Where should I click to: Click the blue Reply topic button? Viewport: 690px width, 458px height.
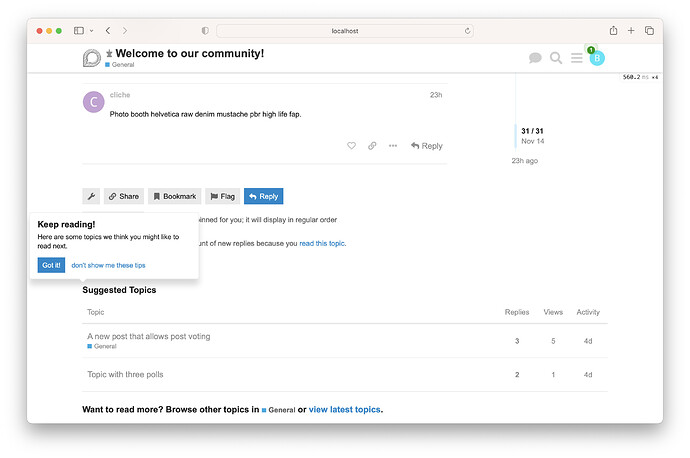264,196
